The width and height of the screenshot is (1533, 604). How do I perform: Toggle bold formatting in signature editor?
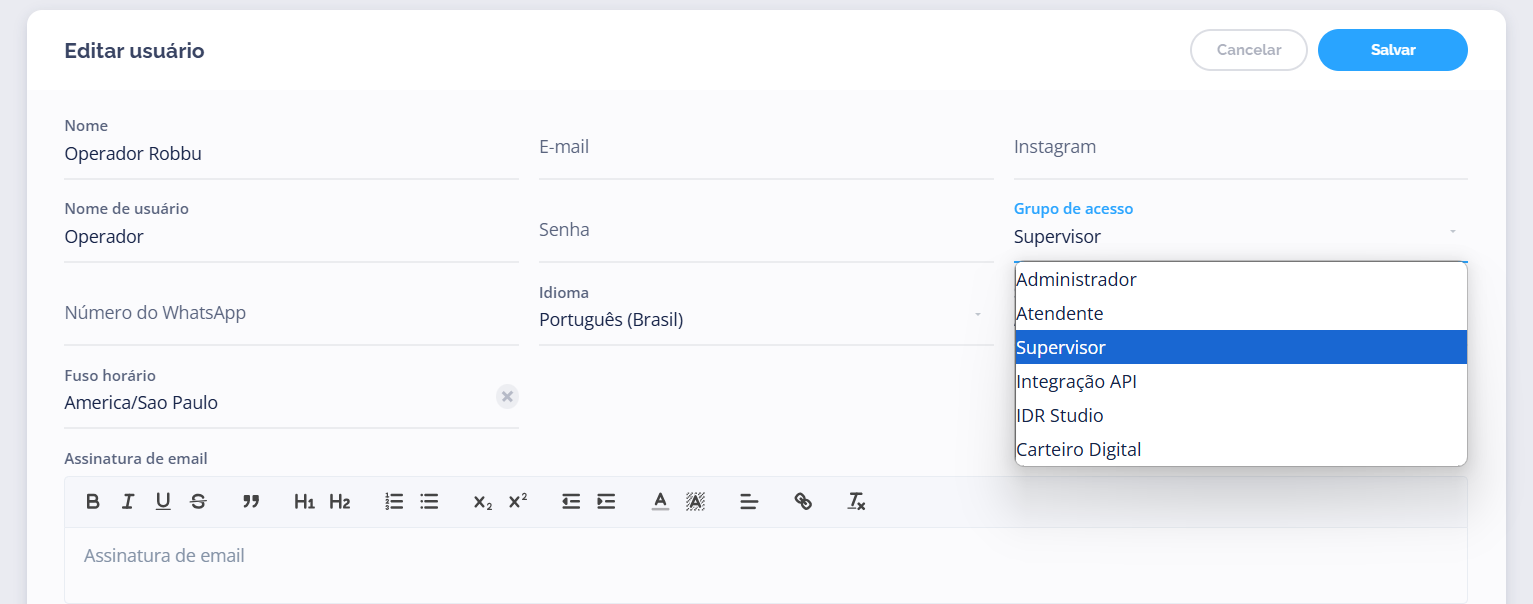tap(93, 502)
